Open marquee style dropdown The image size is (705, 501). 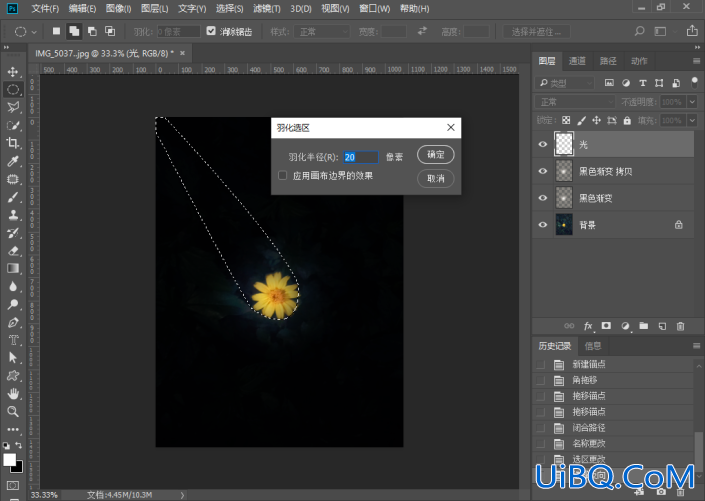(x=322, y=31)
